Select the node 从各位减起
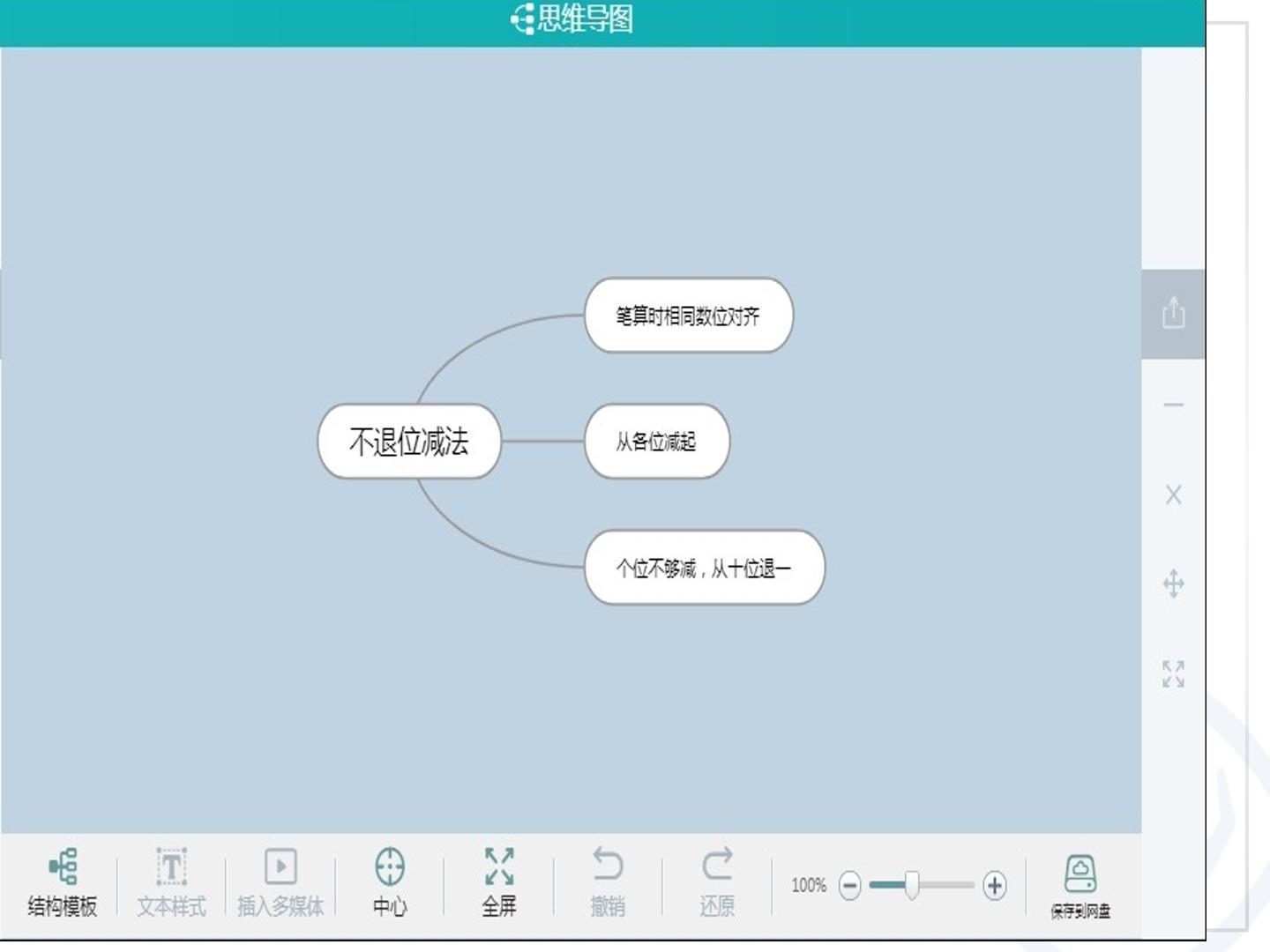1270x952 pixels. click(x=656, y=442)
